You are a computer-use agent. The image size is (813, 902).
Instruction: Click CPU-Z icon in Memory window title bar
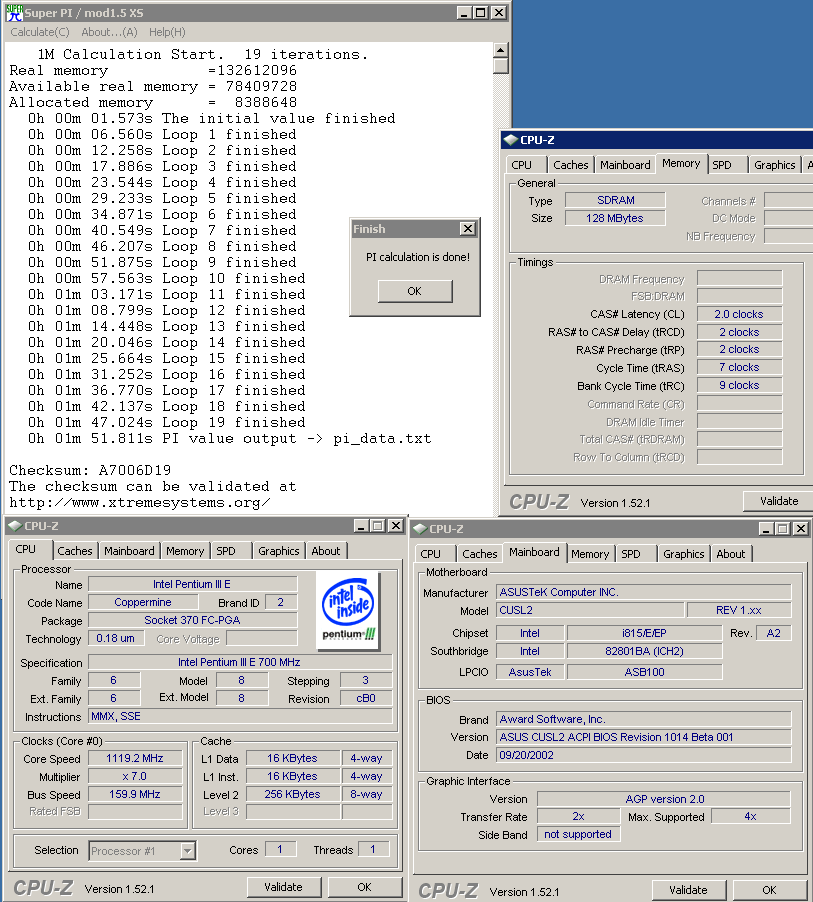coord(510,140)
